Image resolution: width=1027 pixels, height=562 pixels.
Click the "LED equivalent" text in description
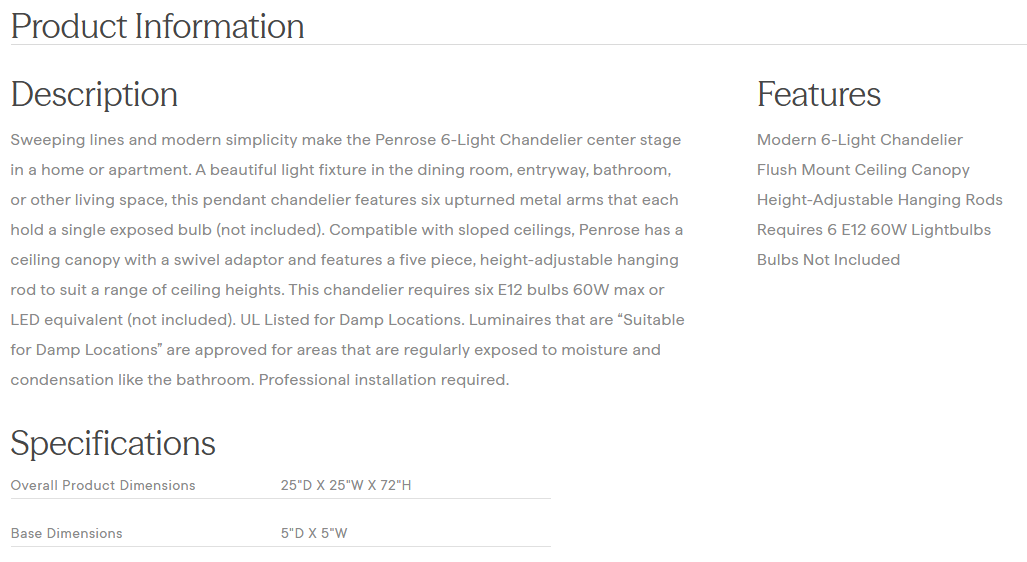68,320
